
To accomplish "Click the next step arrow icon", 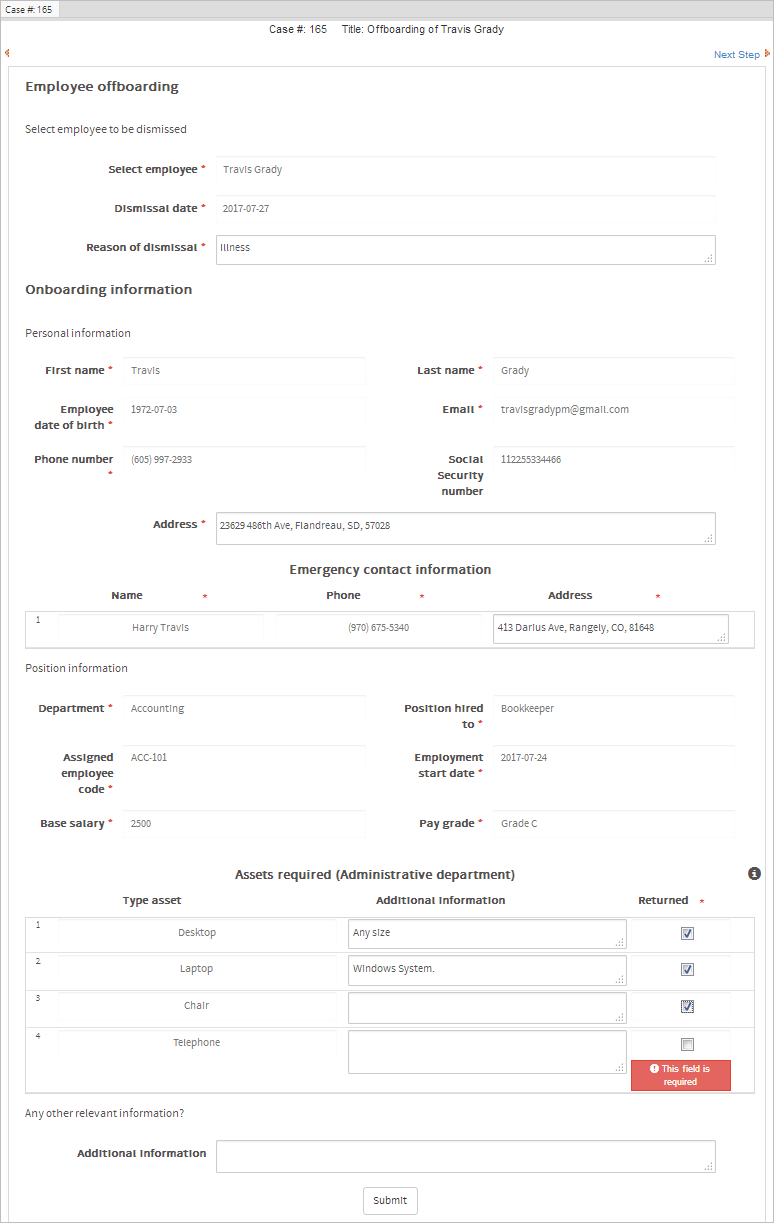I will (767, 54).
